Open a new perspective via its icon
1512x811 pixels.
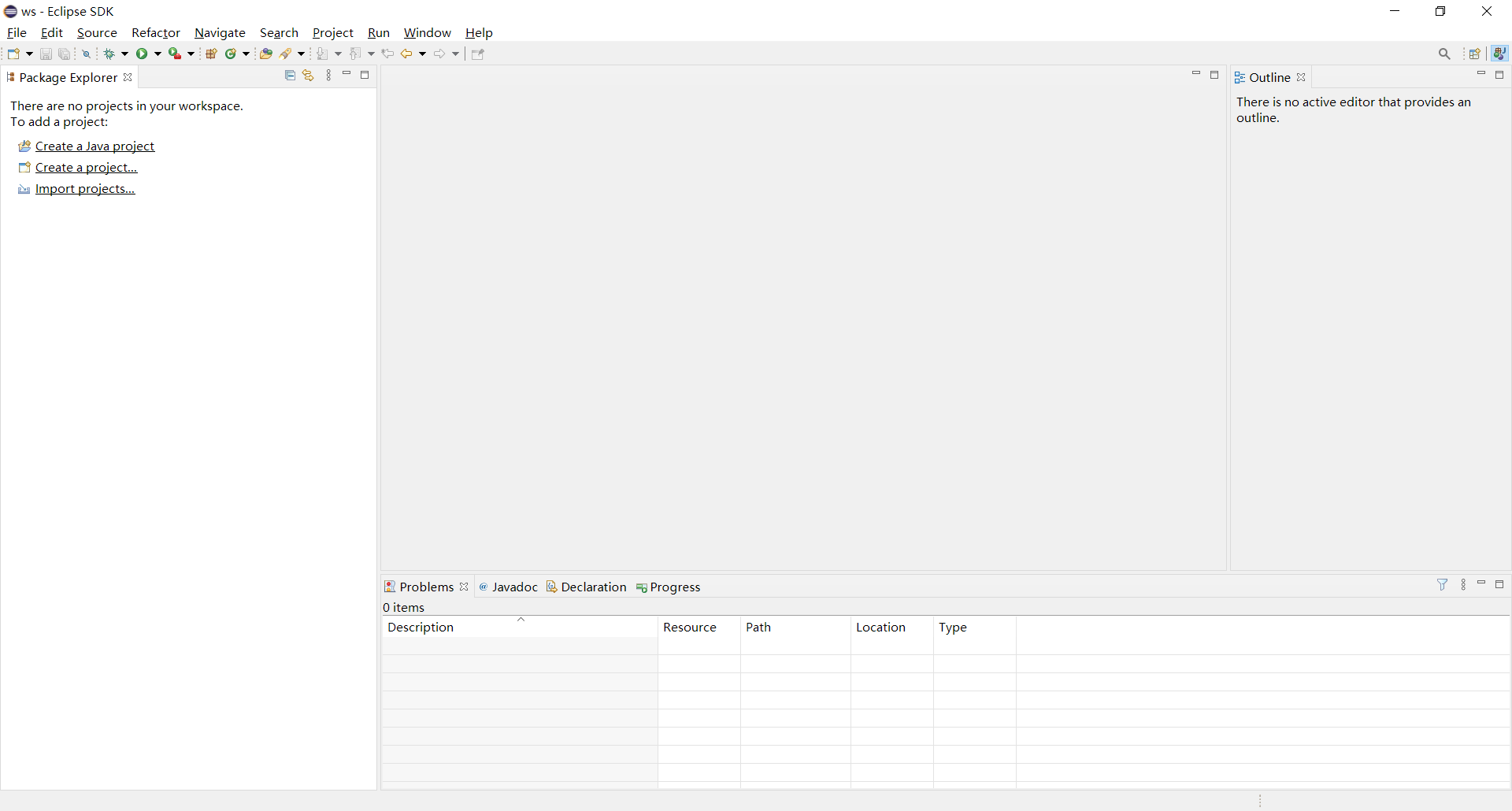pos(1477,54)
